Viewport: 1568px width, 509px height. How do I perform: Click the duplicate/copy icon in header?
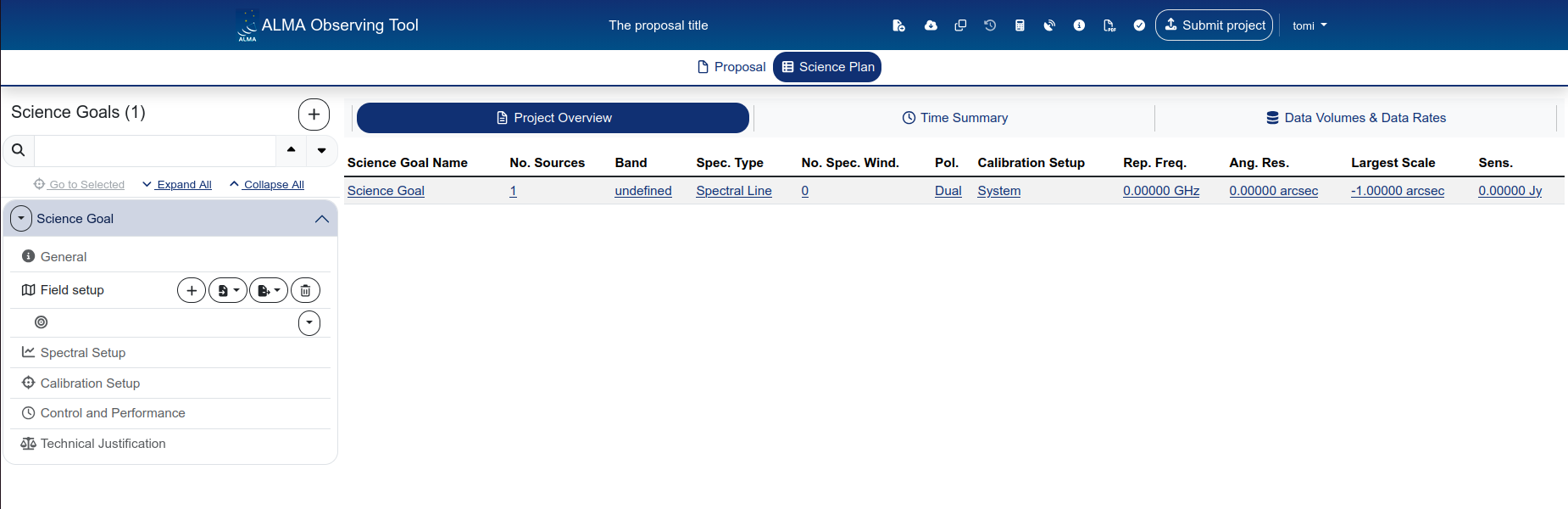point(960,25)
